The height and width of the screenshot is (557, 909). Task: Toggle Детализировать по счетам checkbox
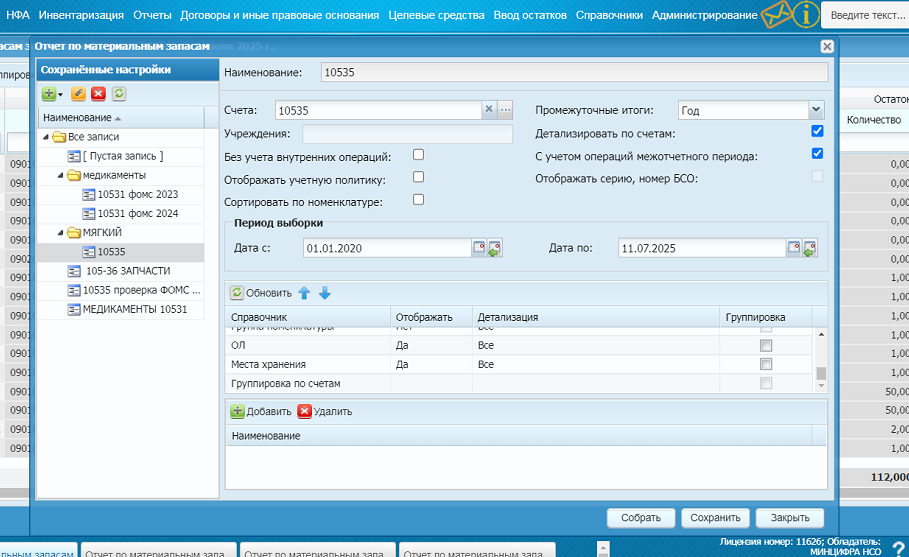tap(817, 131)
